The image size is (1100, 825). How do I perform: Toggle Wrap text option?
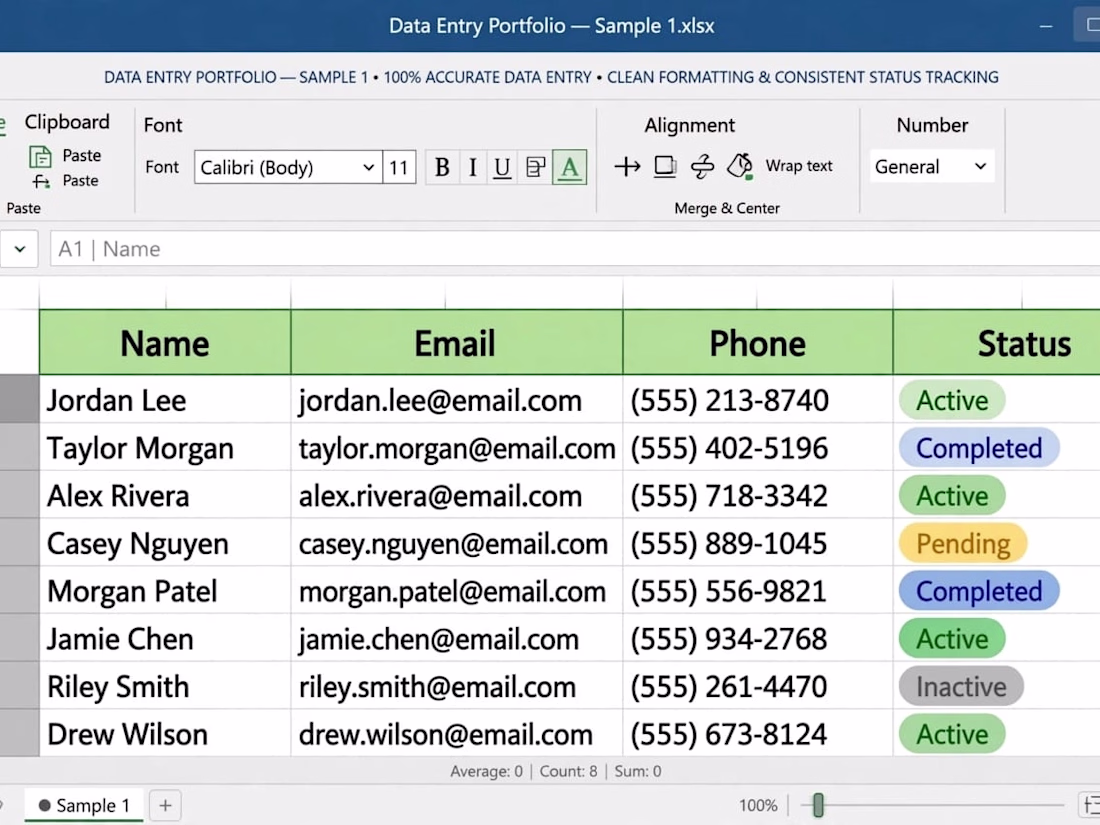pyautogui.click(x=798, y=166)
